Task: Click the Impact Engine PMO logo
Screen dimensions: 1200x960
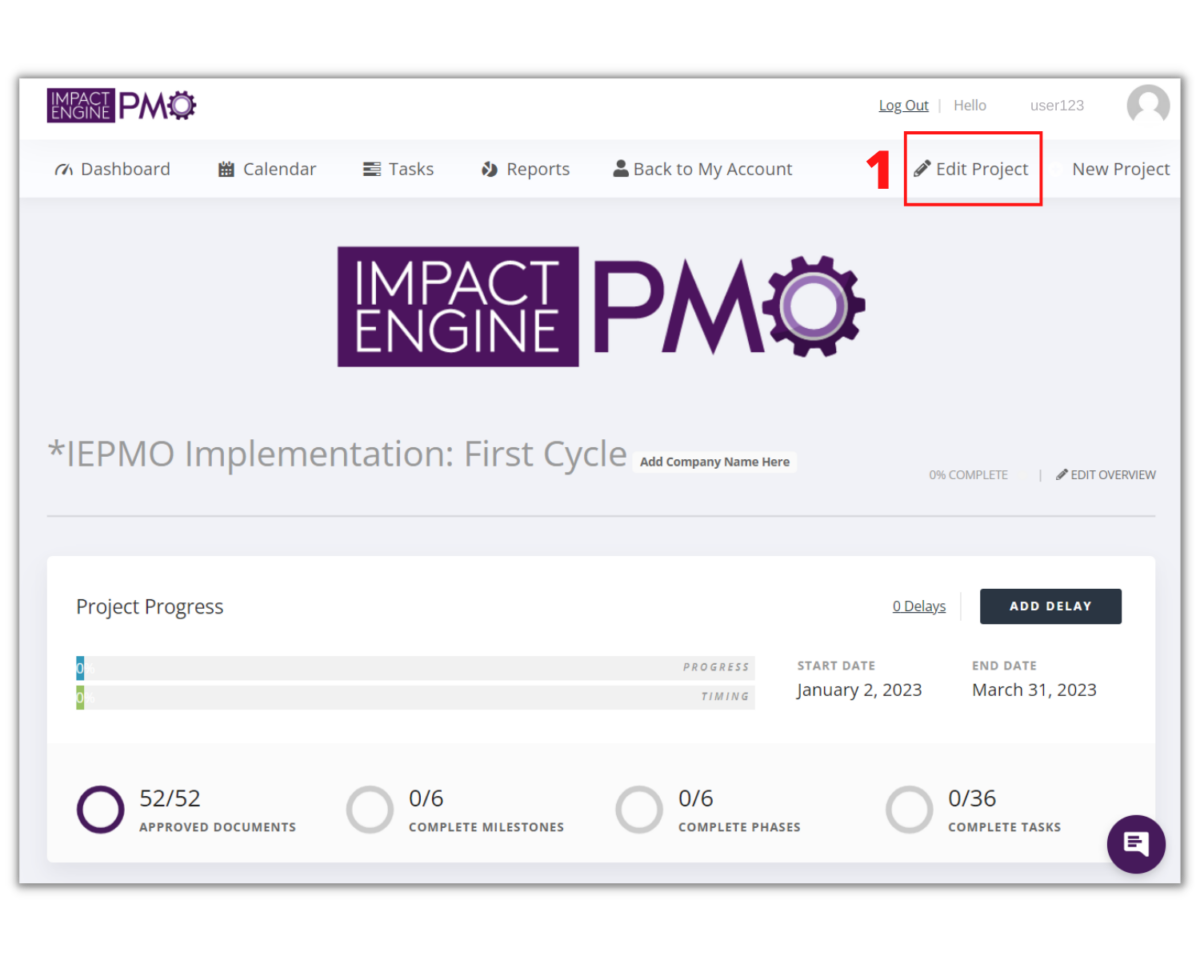Action: 121,104
